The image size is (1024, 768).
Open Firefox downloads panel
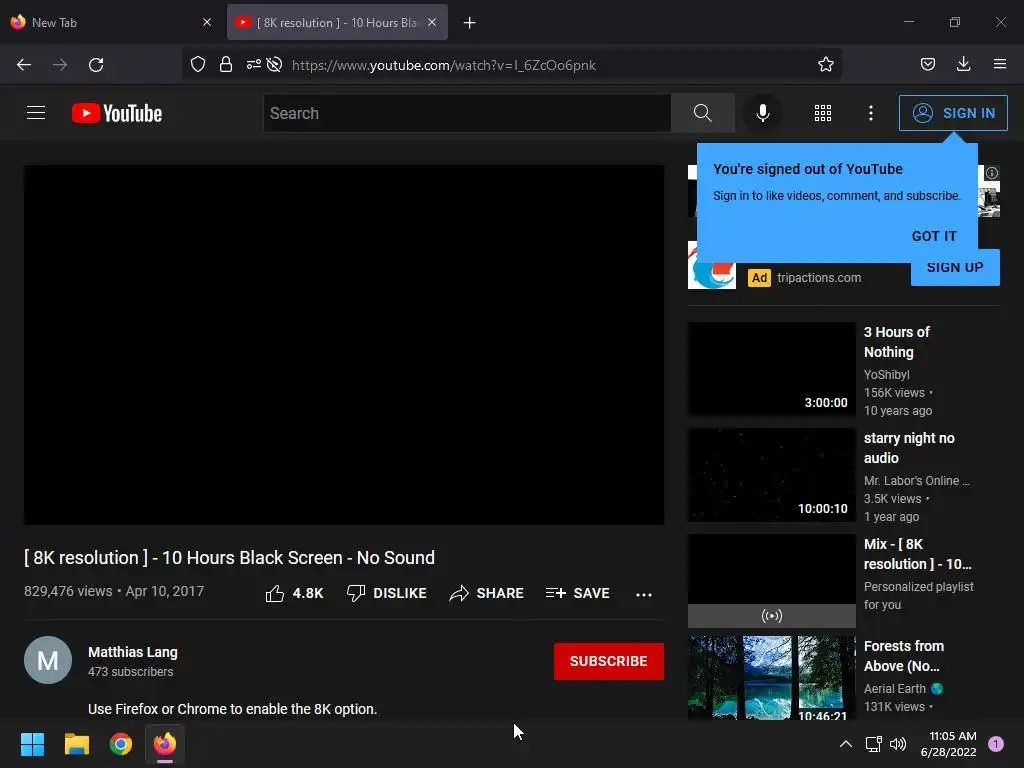(x=963, y=65)
